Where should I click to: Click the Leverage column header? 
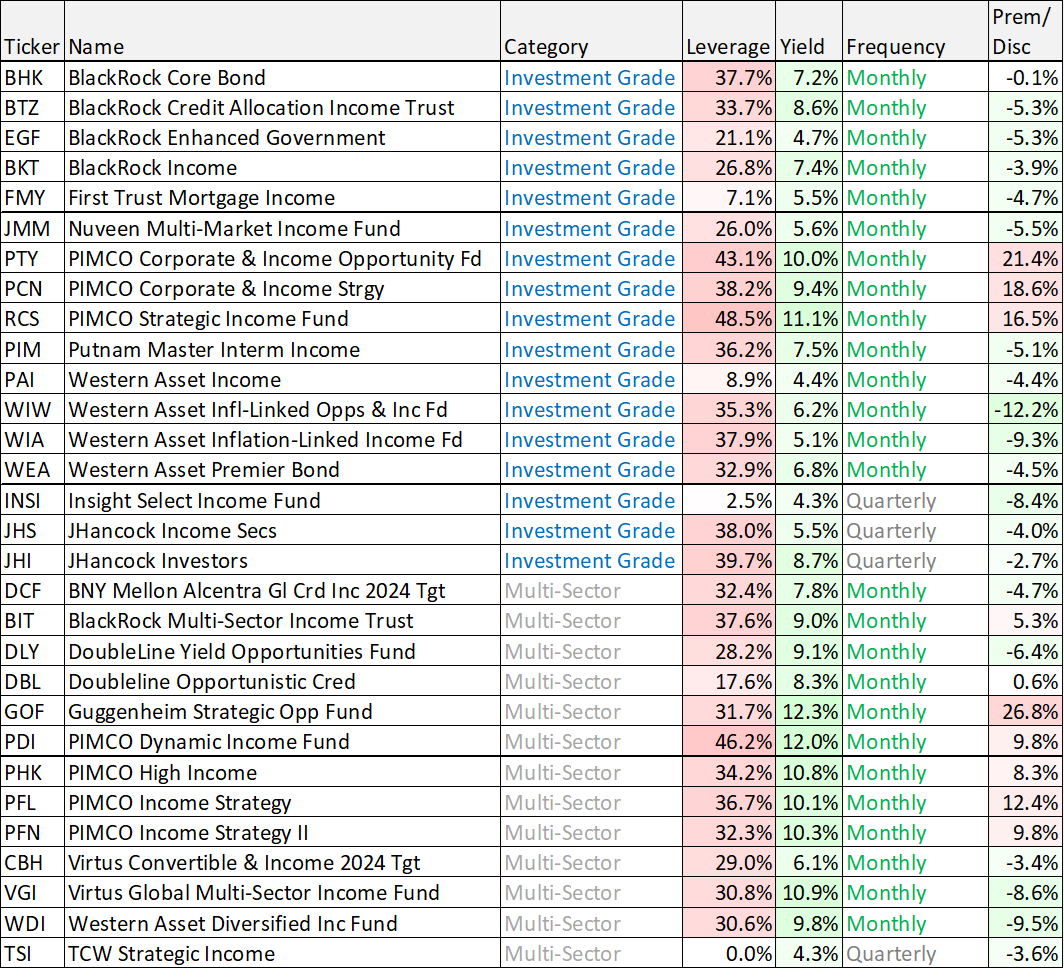729,31
